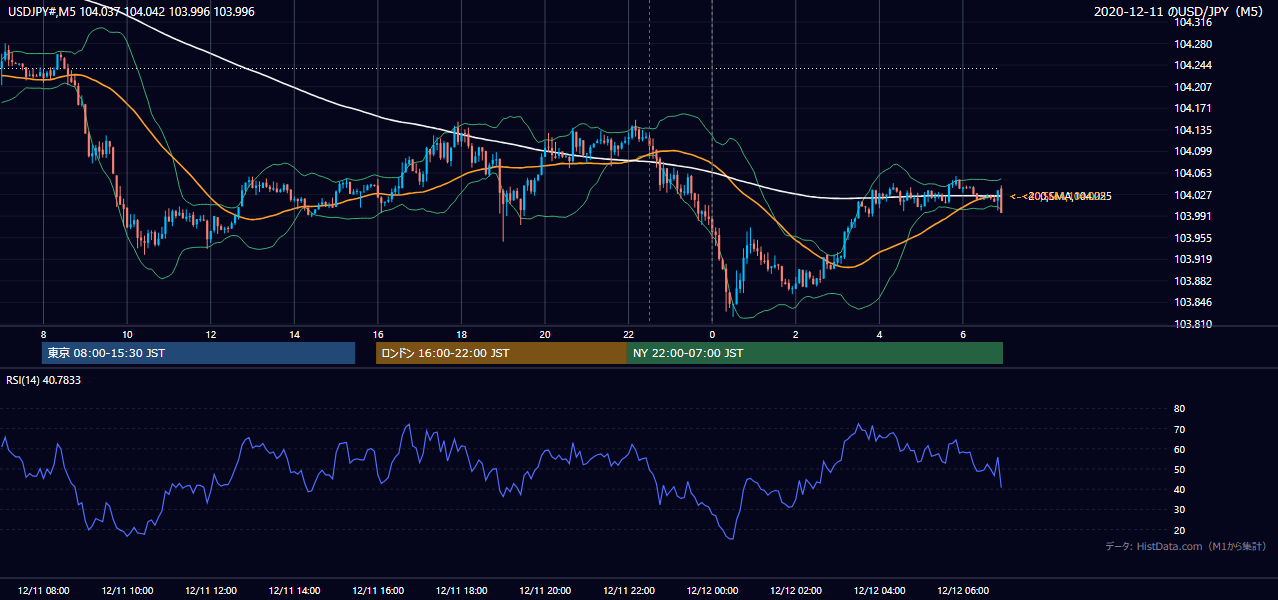This screenshot has height=600, width=1278.
Task: Click price axis label 104.135
Action: coord(1194,130)
